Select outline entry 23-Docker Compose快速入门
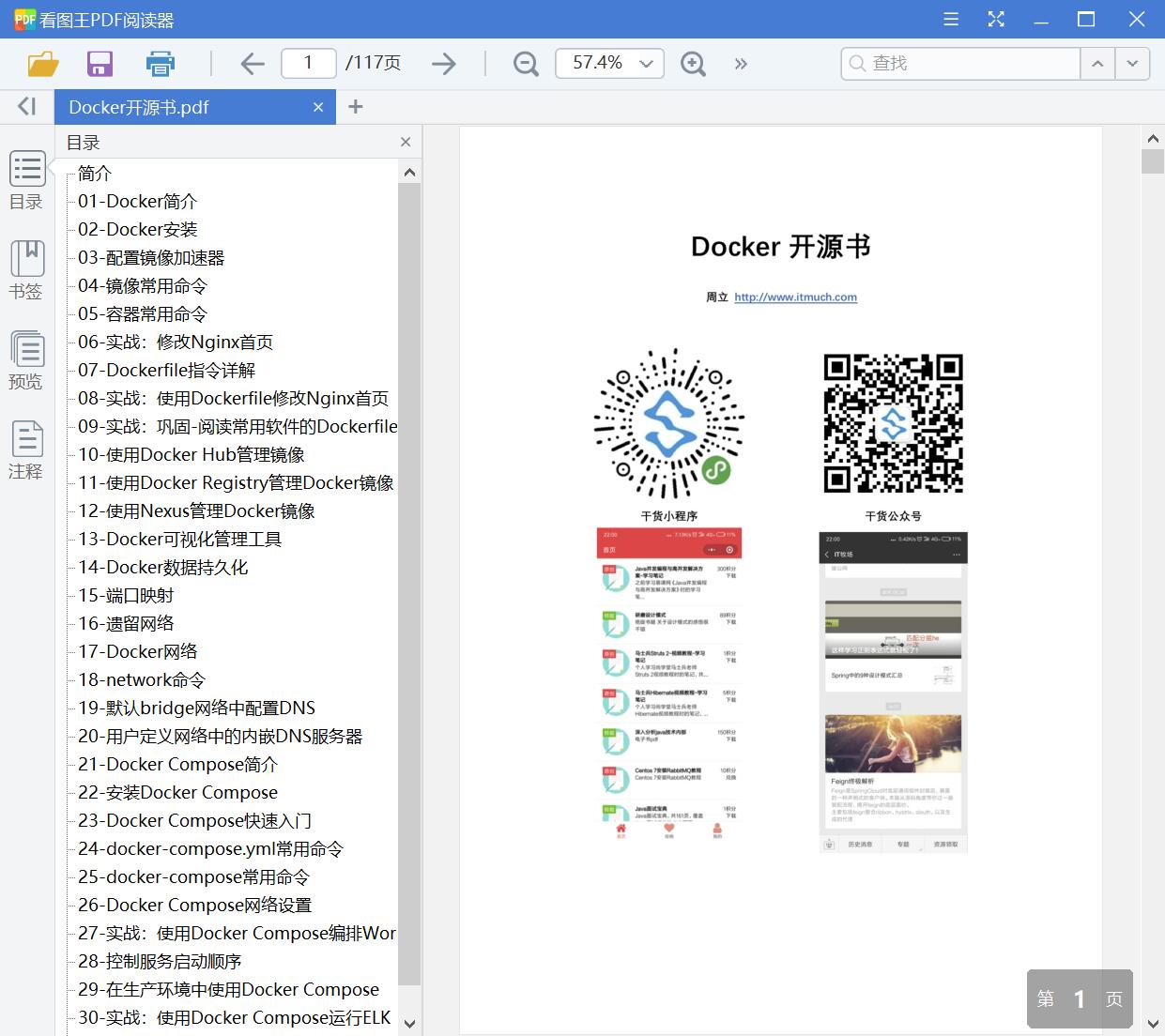 194,821
